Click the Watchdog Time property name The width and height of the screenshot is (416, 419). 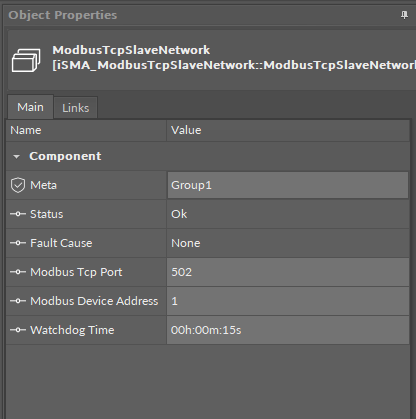[72, 330]
